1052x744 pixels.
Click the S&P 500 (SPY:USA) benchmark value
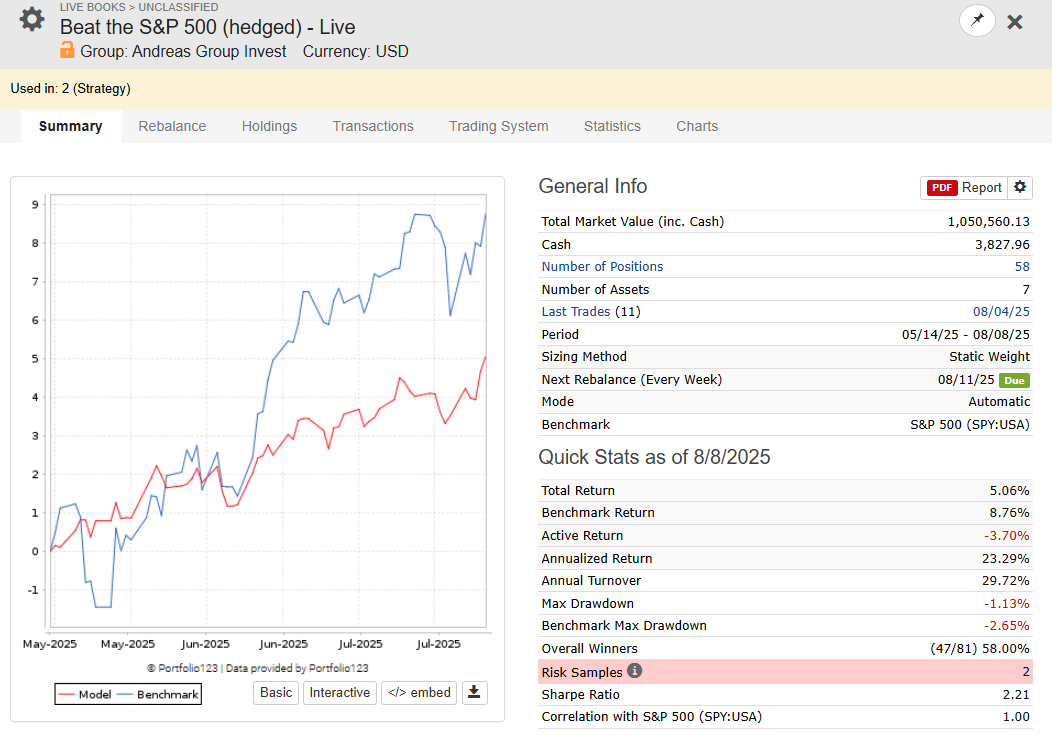coord(969,425)
